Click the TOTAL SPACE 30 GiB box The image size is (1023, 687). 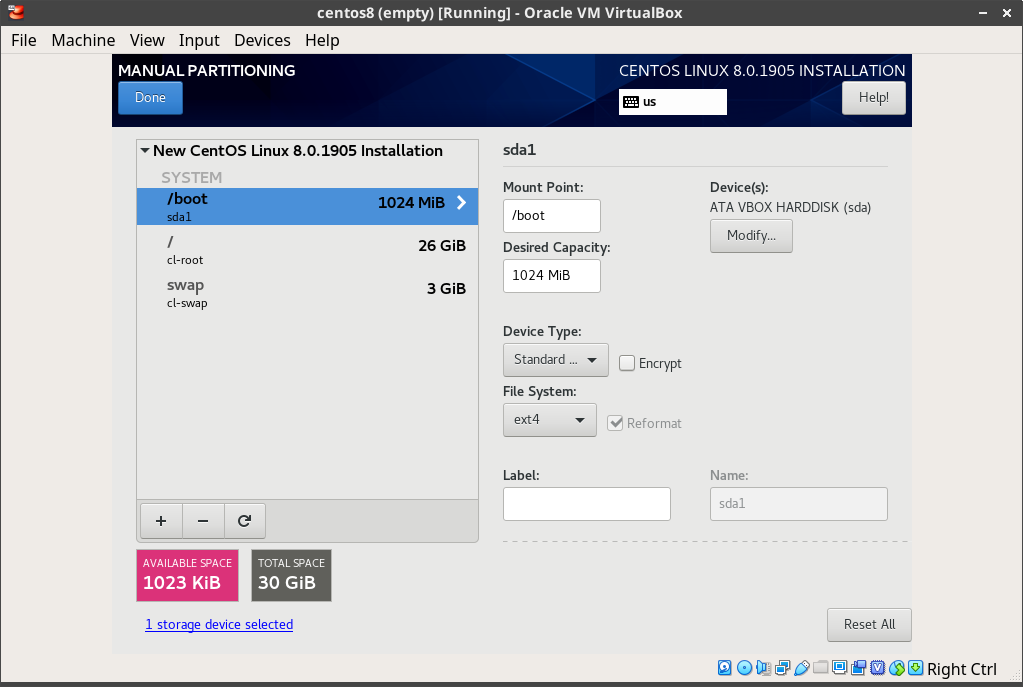[x=291, y=575]
